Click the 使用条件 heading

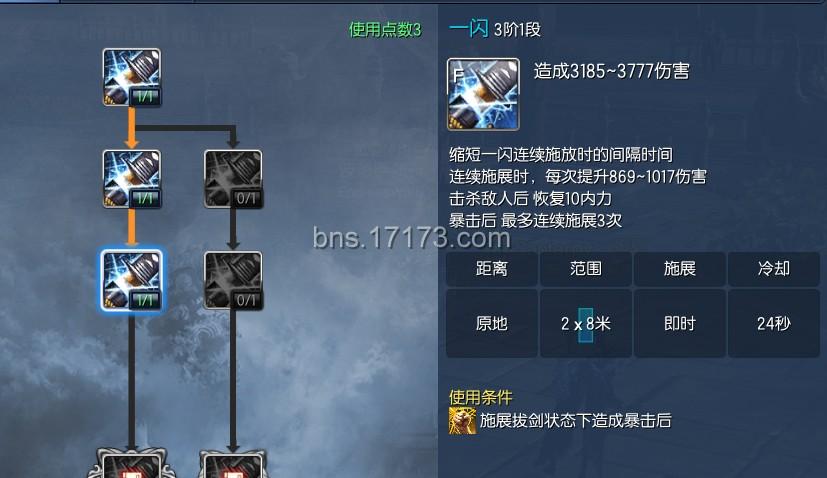click(x=480, y=397)
